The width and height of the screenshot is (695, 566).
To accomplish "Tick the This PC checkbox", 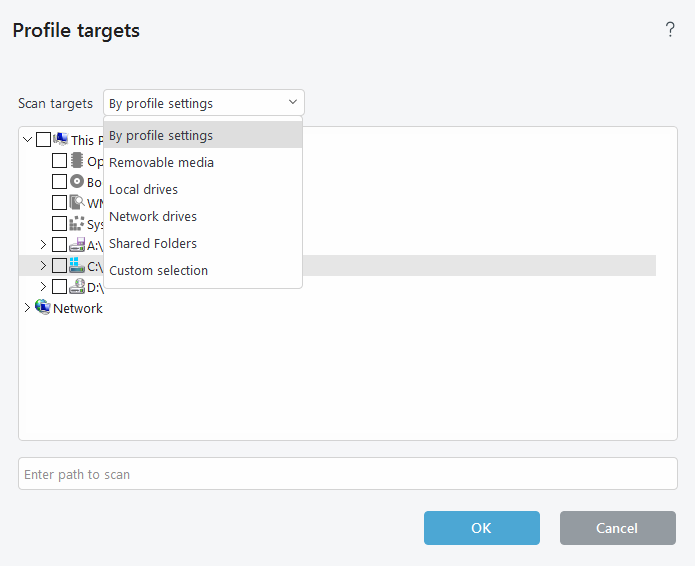I will [43, 140].
